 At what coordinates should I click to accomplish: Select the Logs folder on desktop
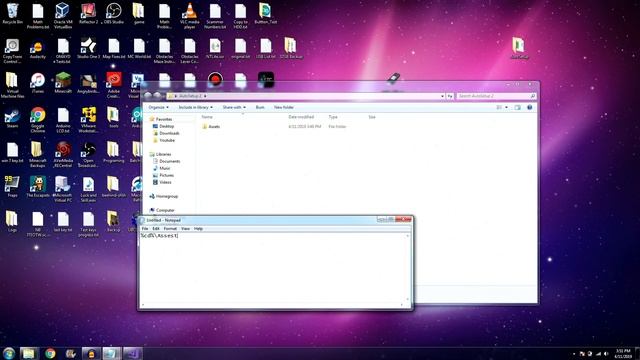point(12,222)
